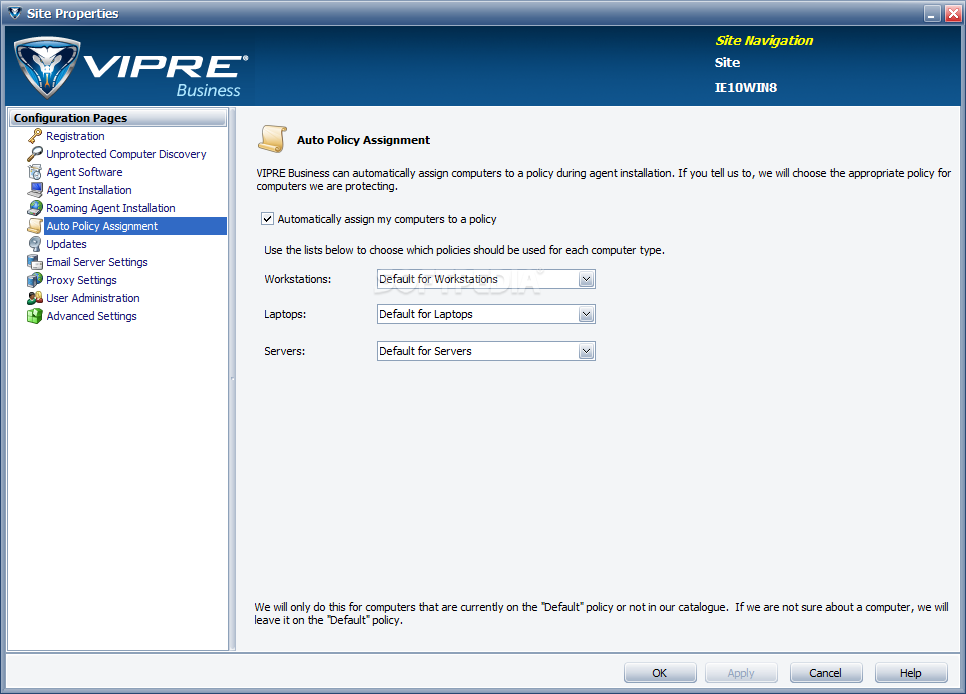Open Help for this dialog
Screen dimensions: 966x694
tap(911, 673)
